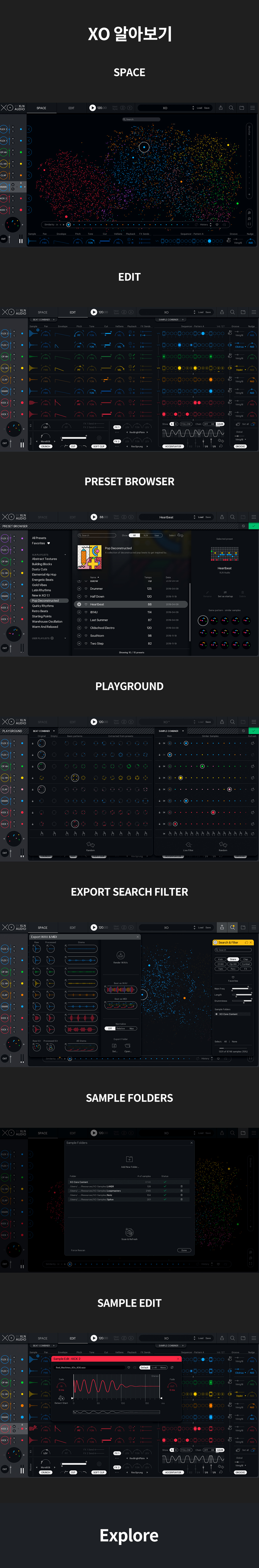
Task: Open the folder icon in SPACE screenshot header
Action: click(x=241, y=108)
